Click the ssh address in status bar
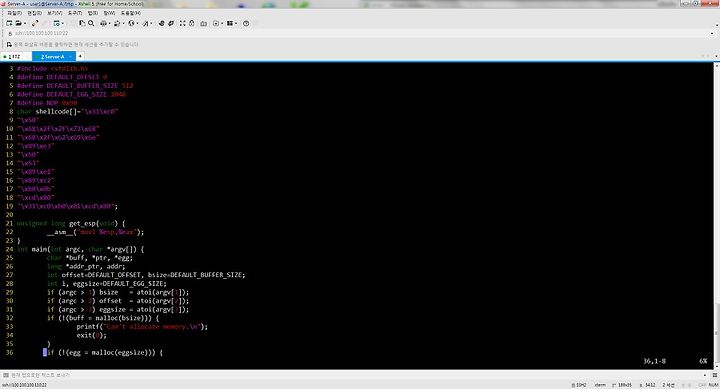 click(24, 385)
